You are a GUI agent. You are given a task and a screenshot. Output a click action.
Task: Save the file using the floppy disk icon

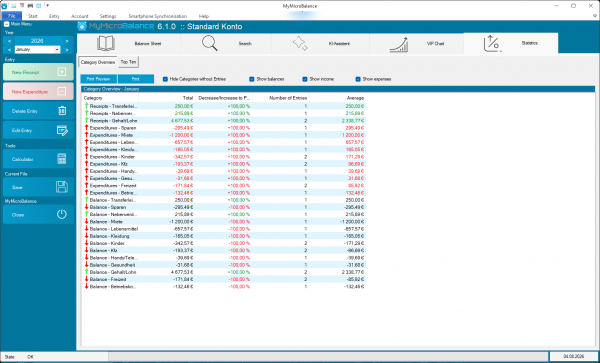point(62,187)
